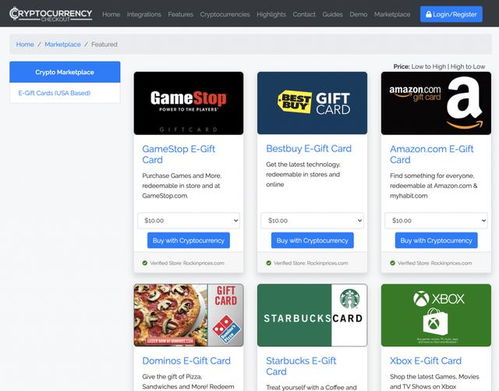Viewport: 499px width, 391px height.
Task: Open the Marketplace item in top navigation
Action: click(392, 14)
